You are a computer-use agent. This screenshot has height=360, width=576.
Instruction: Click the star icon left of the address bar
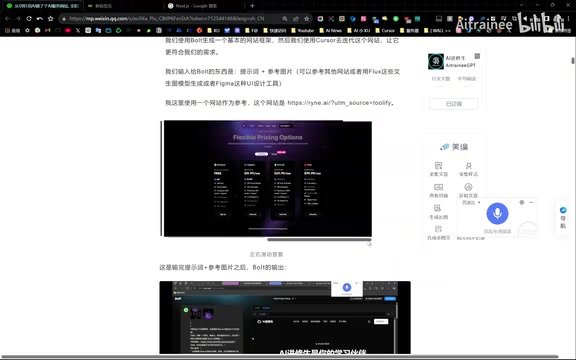tap(50, 18)
